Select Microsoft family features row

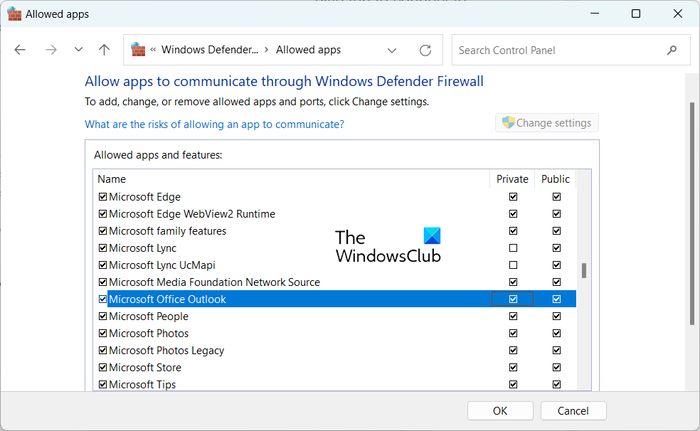pos(167,231)
